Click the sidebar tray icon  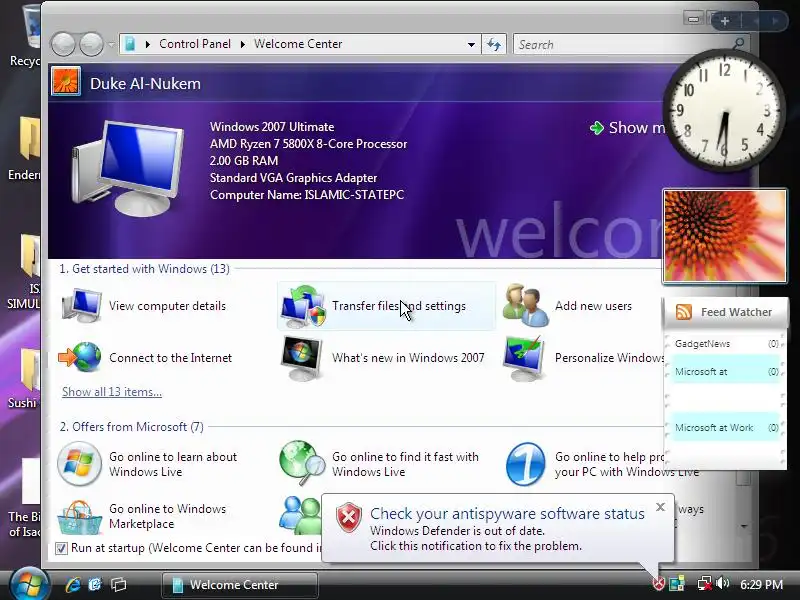click(x=677, y=584)
